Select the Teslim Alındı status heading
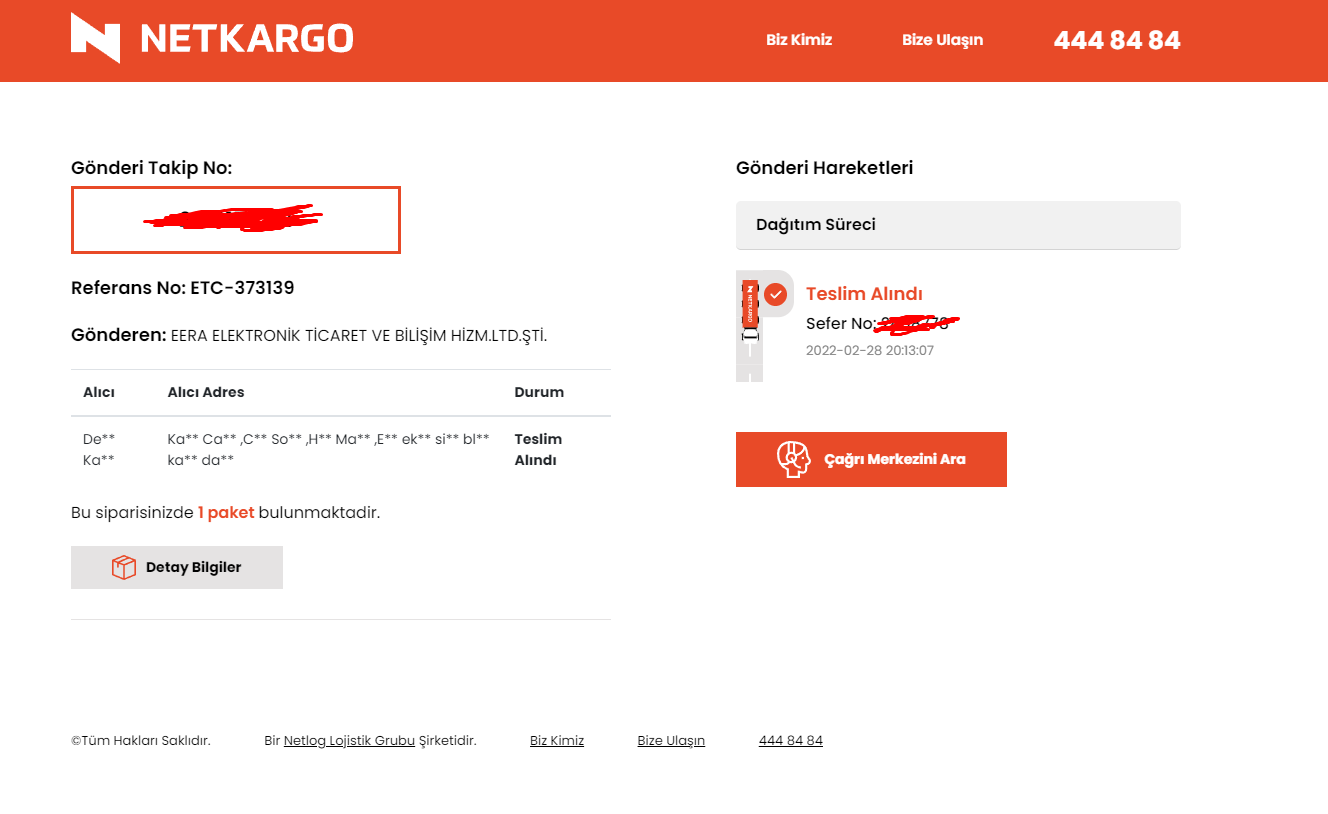Image resolution: width=1328 pixels, height=814 pixels. pyautogui.click(x=864, y=294)
